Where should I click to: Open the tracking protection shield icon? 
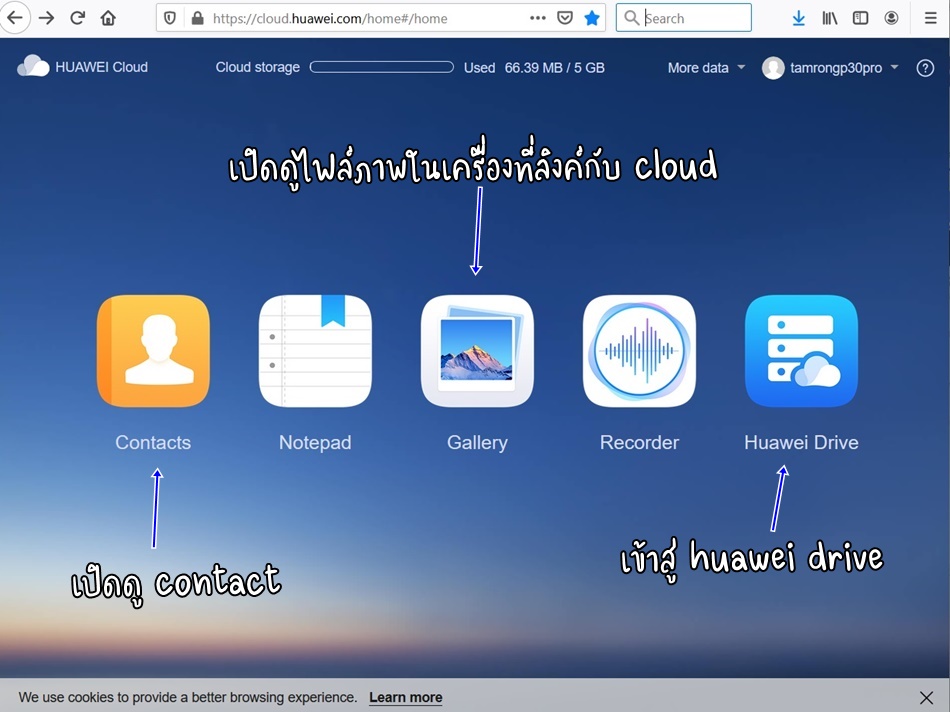point(170,18)
